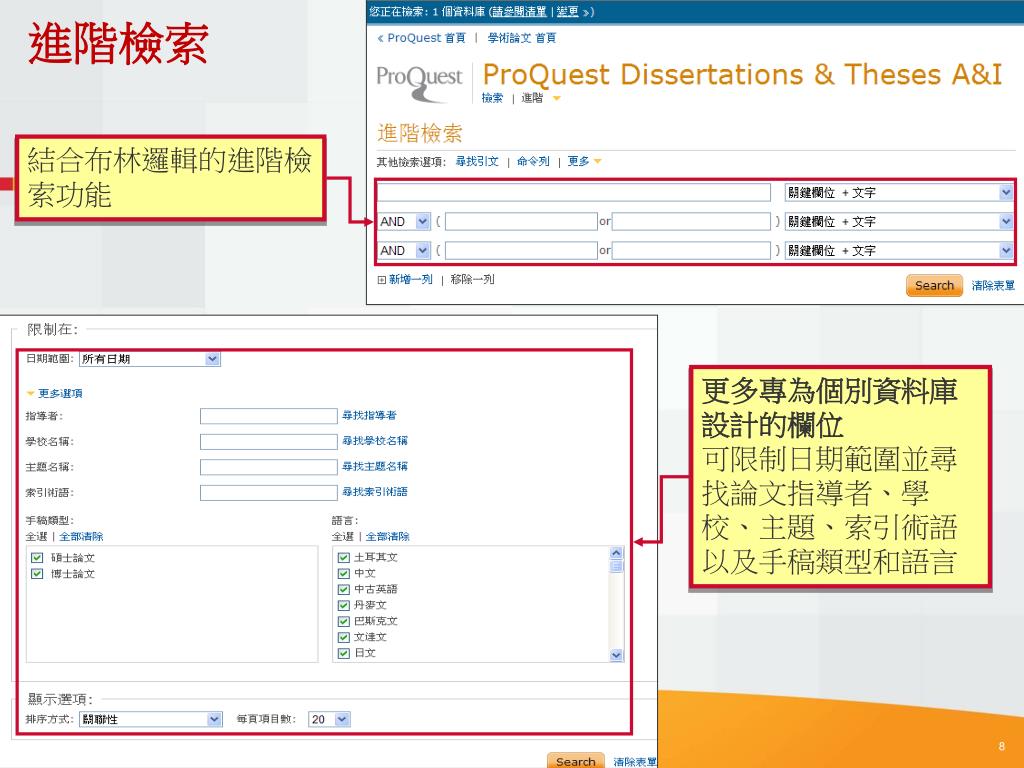The height and width of the screenshot is (768, 1024).
Task: Click the ProQuest logo
Action: [x=419, y=83]
